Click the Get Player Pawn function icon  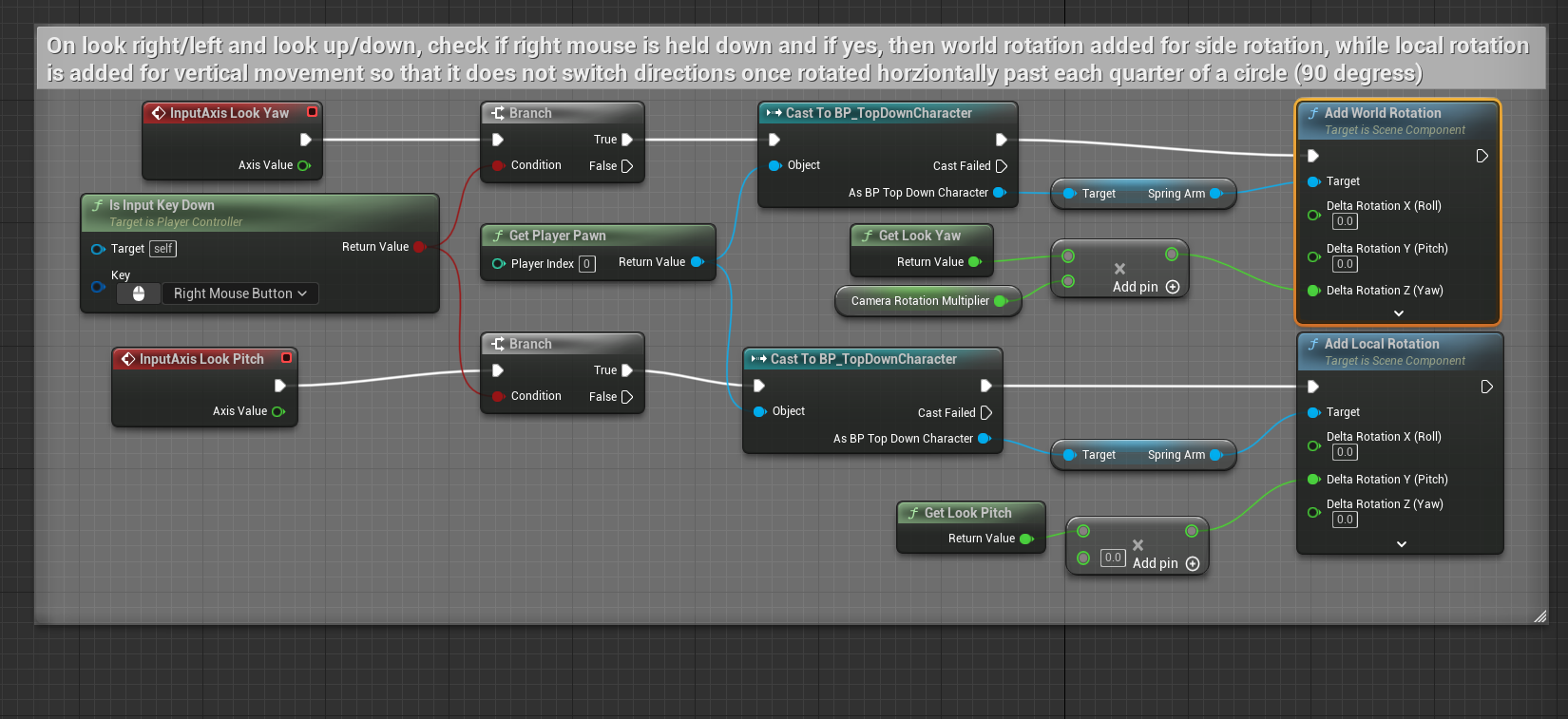[498, 236]
